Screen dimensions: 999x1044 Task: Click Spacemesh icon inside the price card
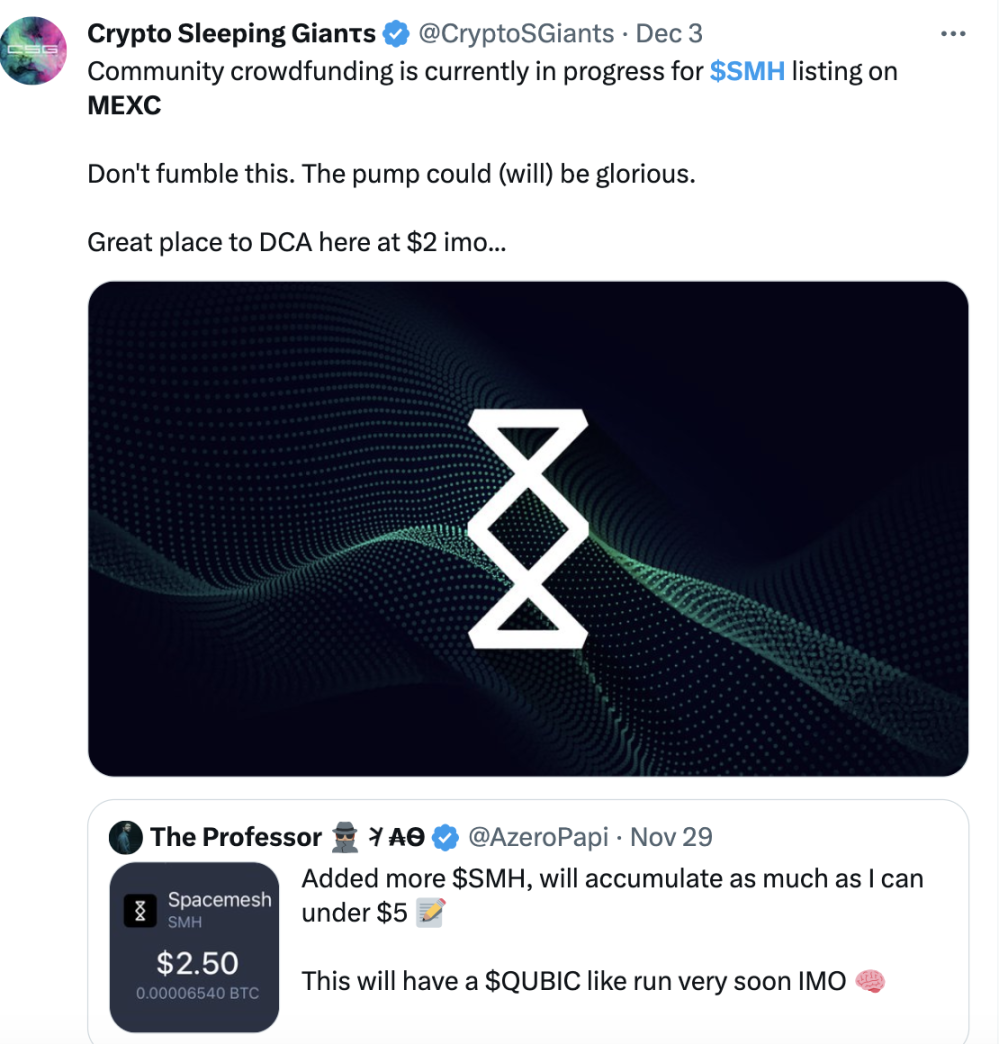coord(140,910)
